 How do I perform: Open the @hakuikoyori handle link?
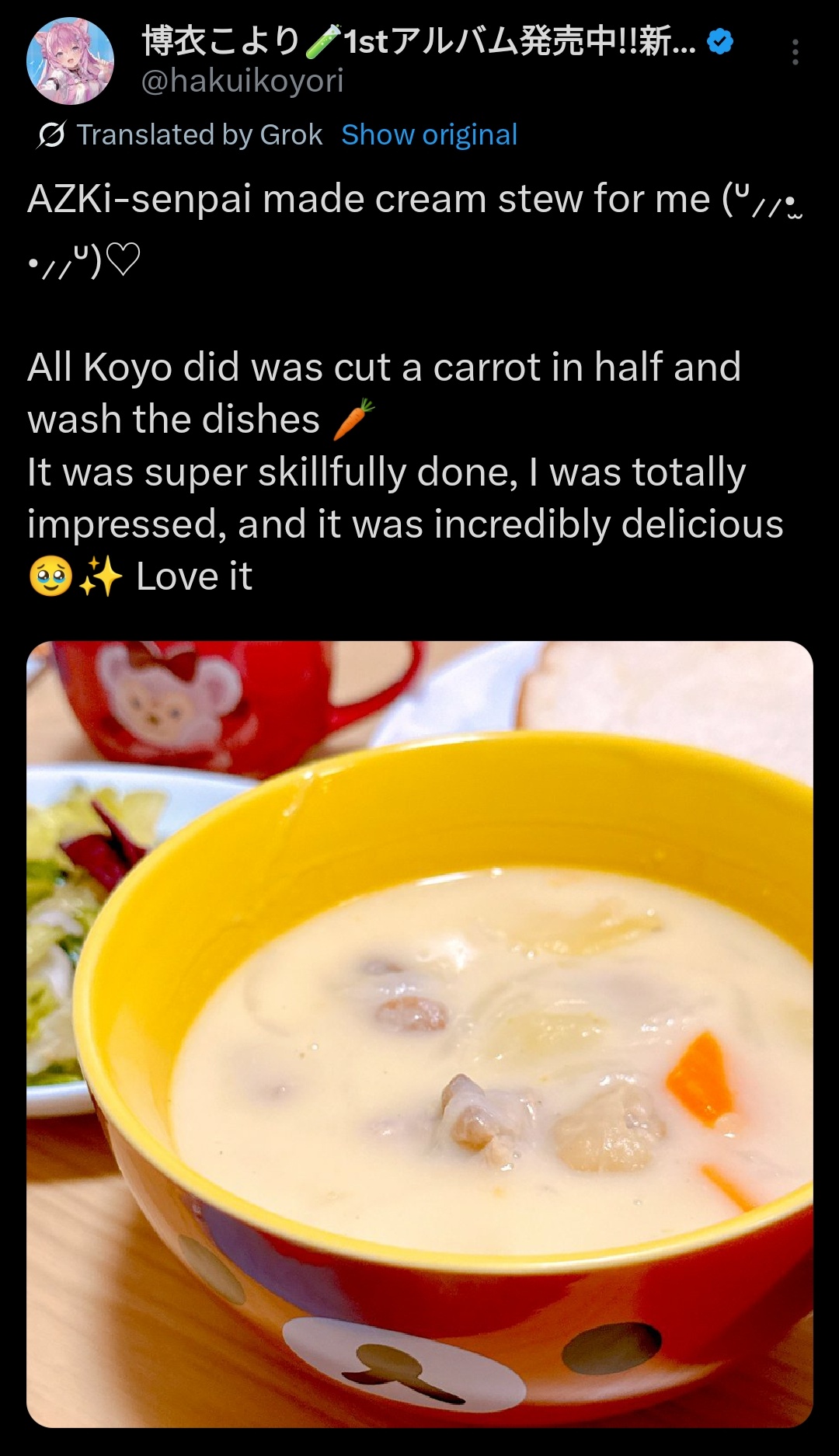coord(242,81)
